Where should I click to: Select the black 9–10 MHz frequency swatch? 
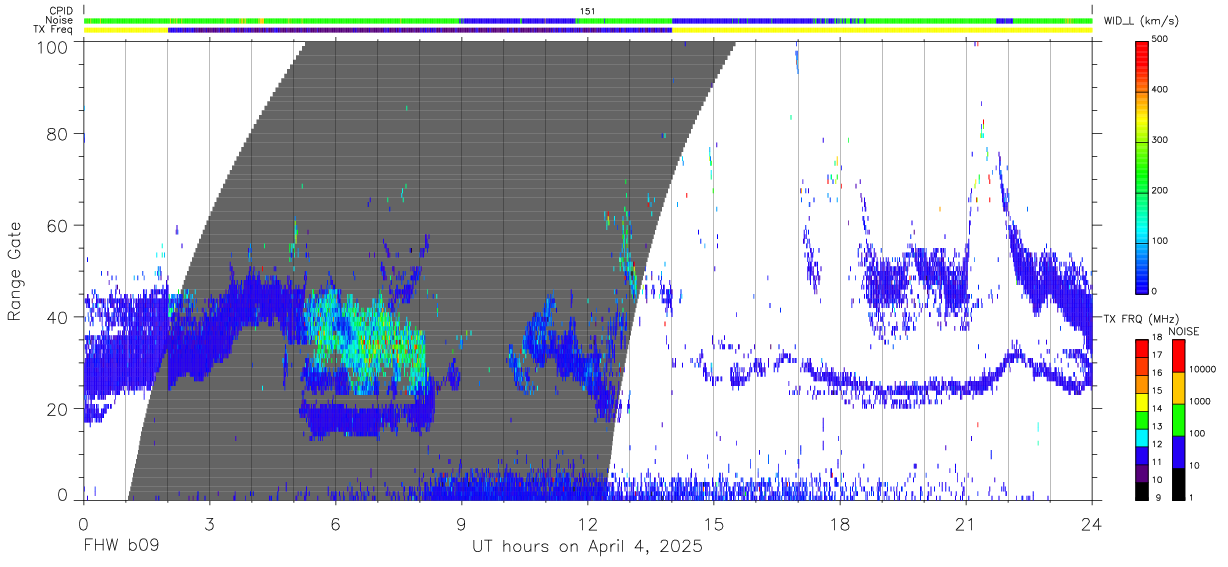coord(1141,490)
